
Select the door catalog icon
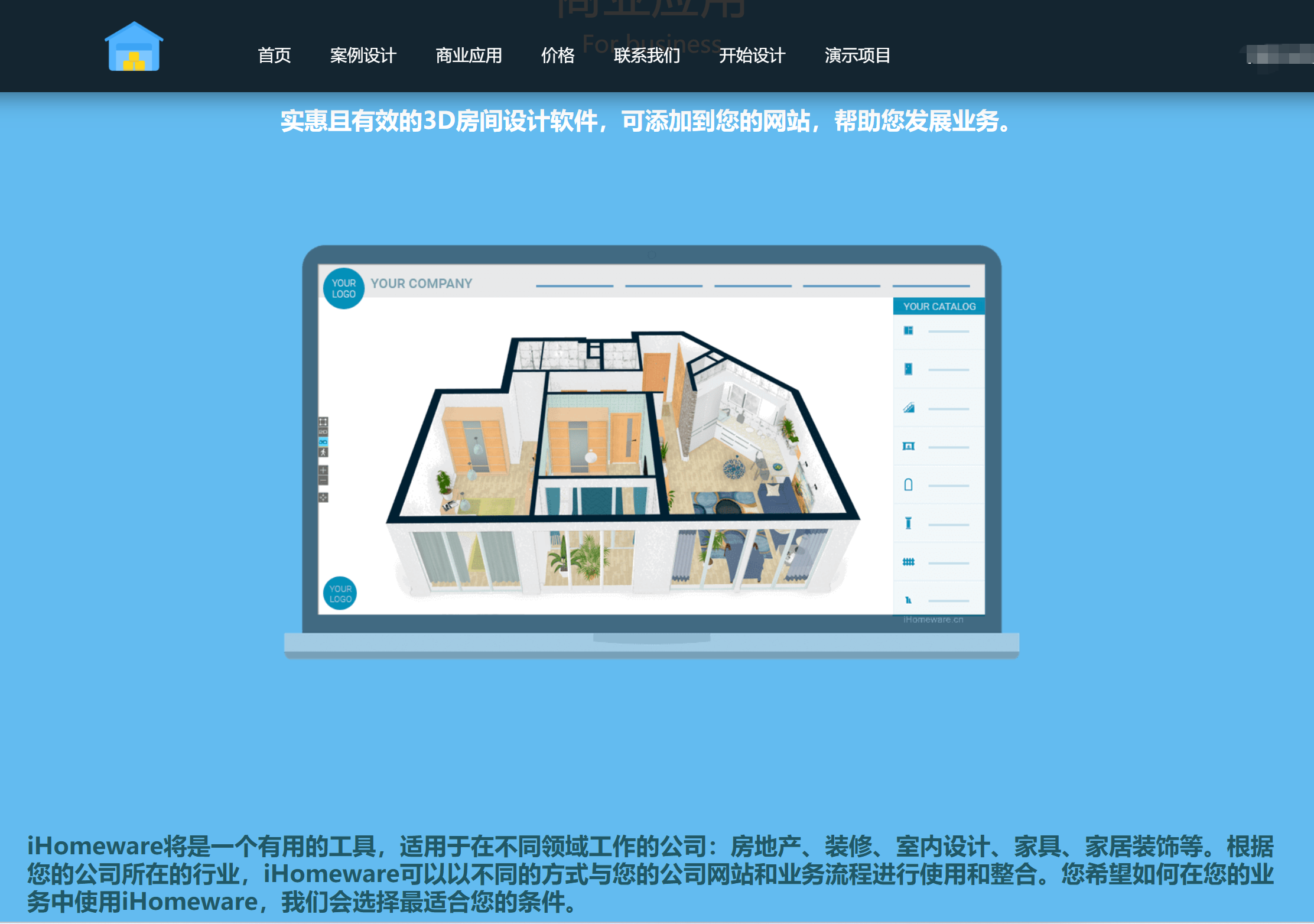pyautogui.click(x=909, y=369)
